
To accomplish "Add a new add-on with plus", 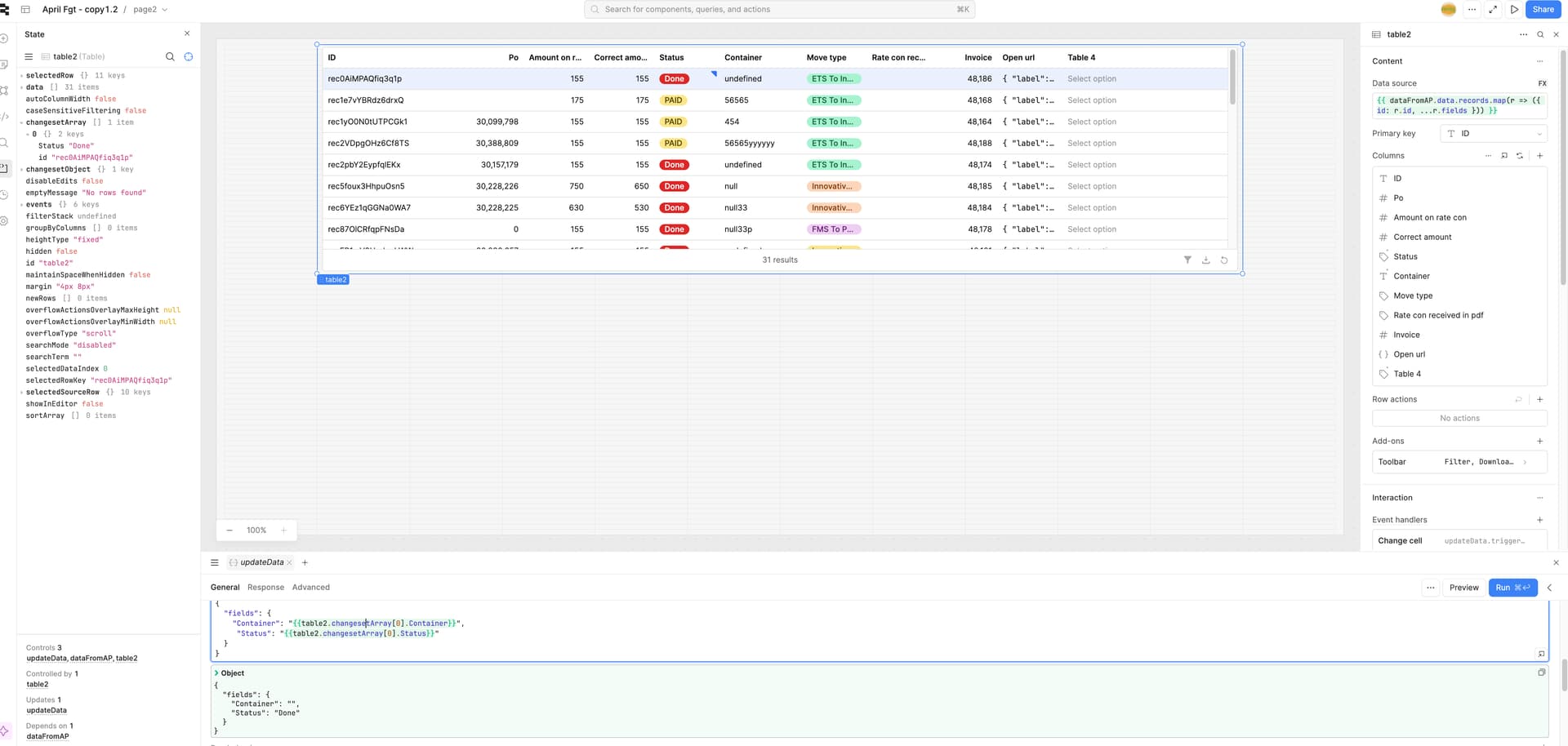I will tap(1540, 441).
